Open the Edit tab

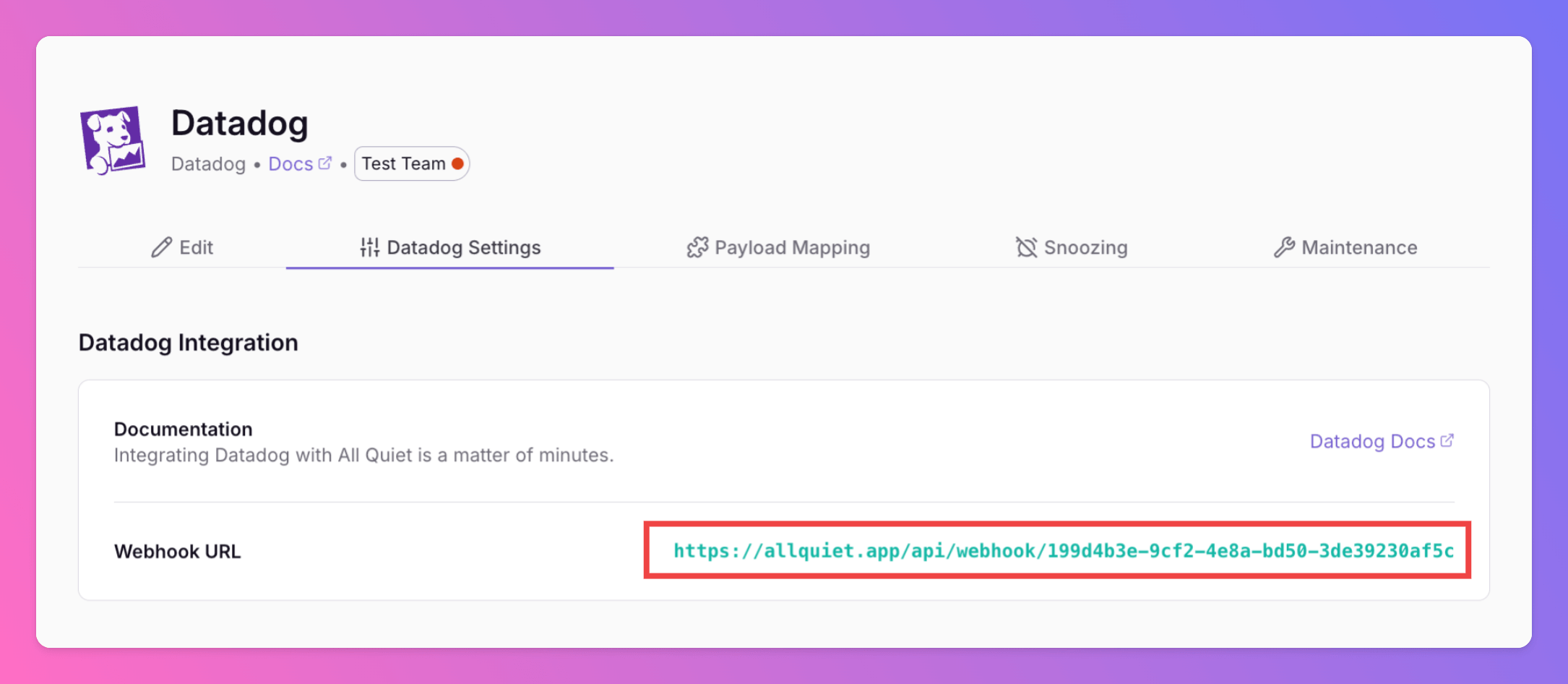click(x=182, y=247)
